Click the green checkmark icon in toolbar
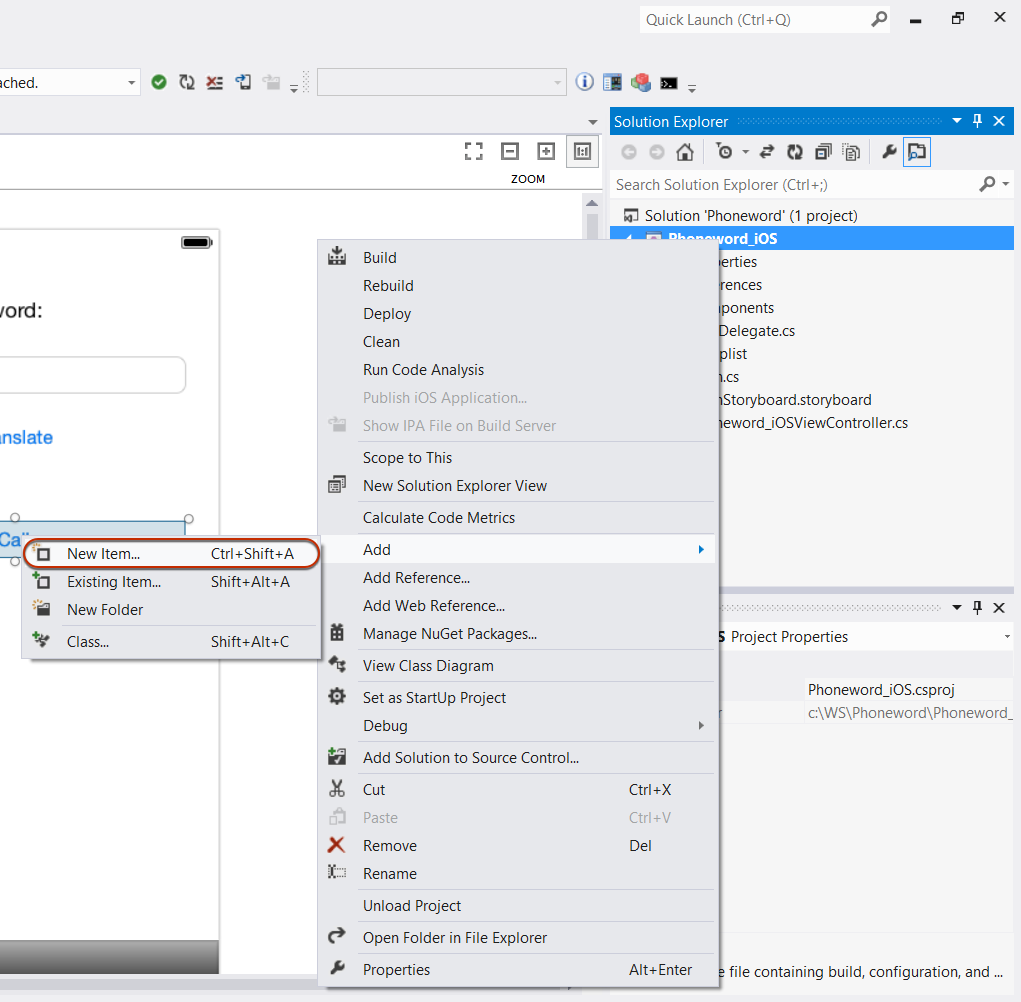This screenshot has height=1002, width=1021. pyautogui.click(x=159, y=83)
